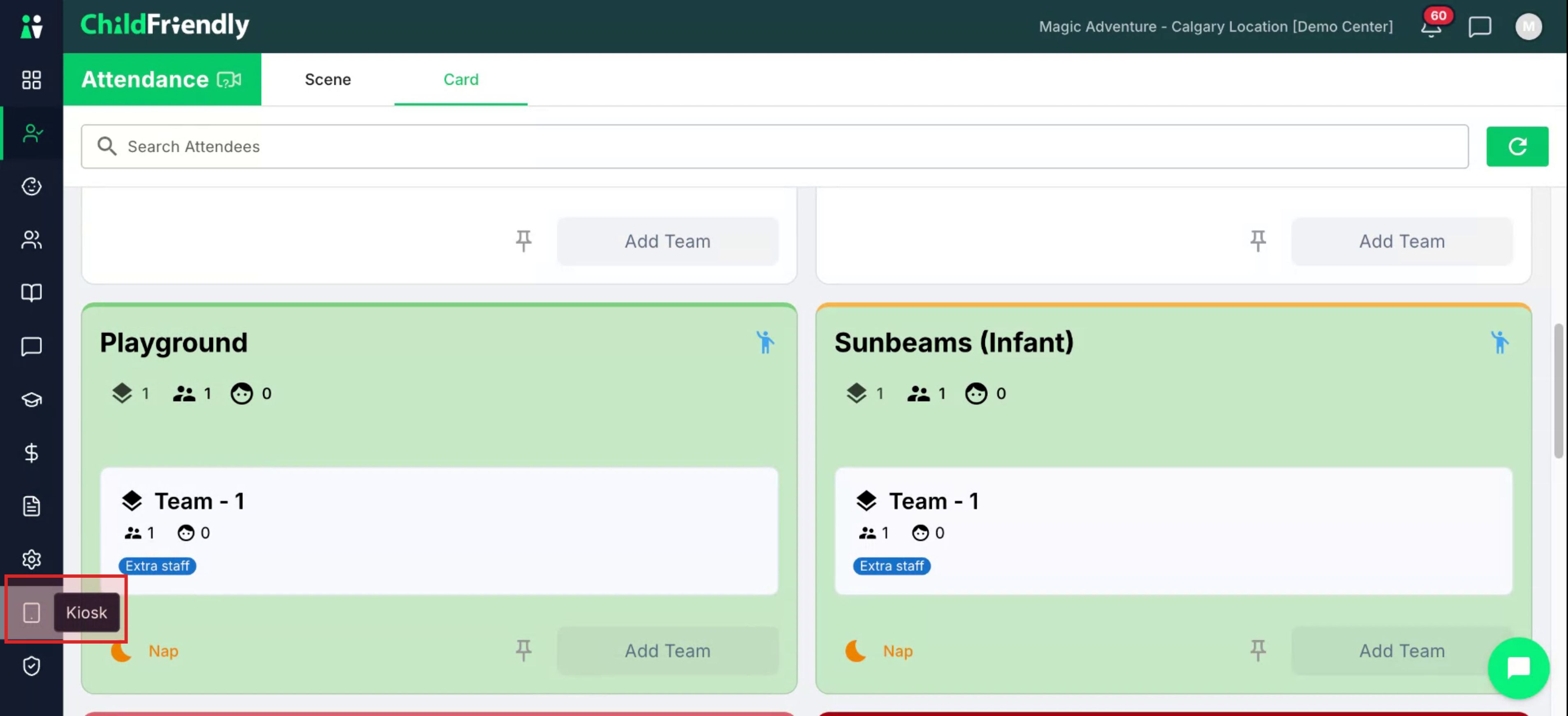Focus the Search Attendees field
Screen dimensions: 1568x716
(774, 147)
